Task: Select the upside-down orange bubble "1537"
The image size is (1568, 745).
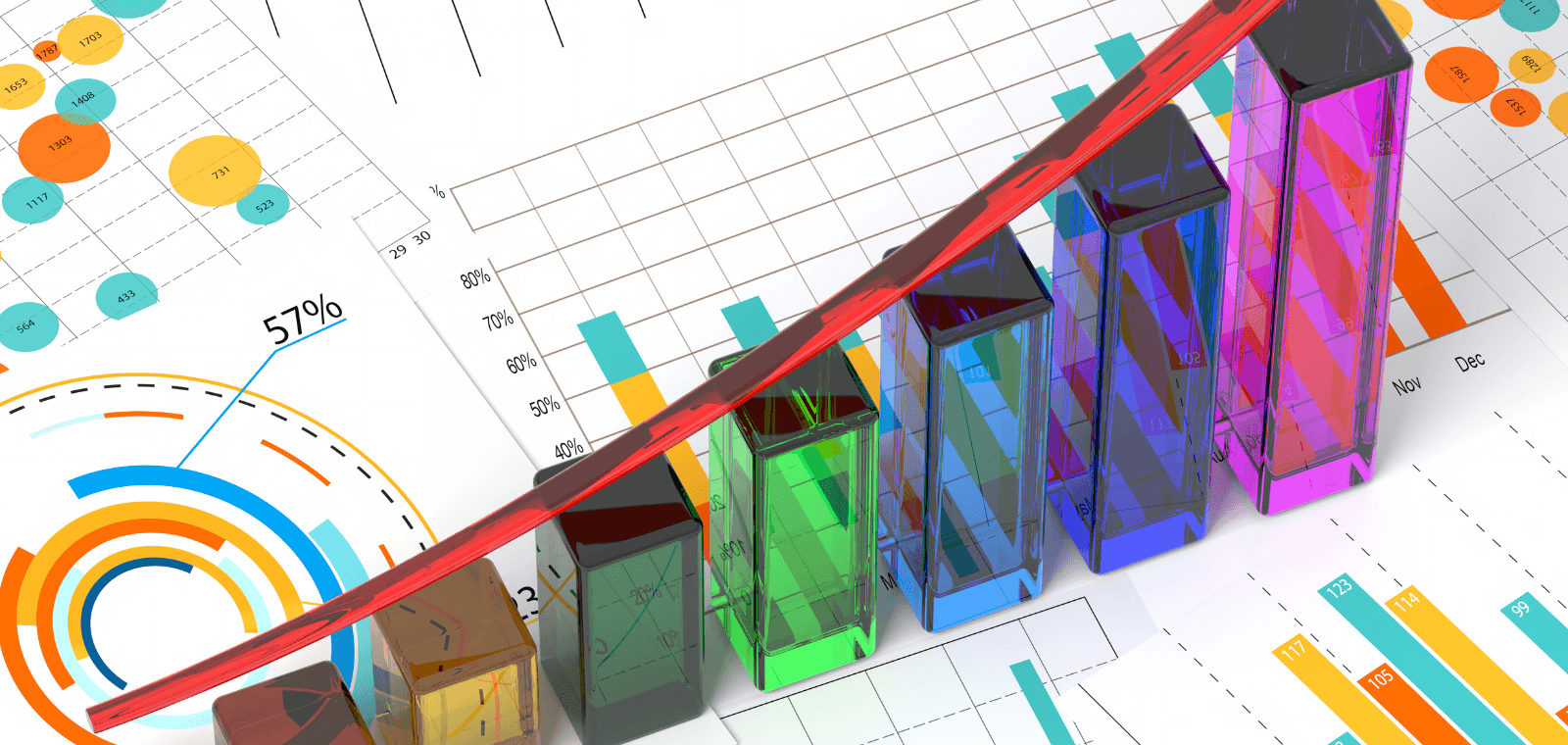Action: pyautogui.click(x=1515, y=106)
